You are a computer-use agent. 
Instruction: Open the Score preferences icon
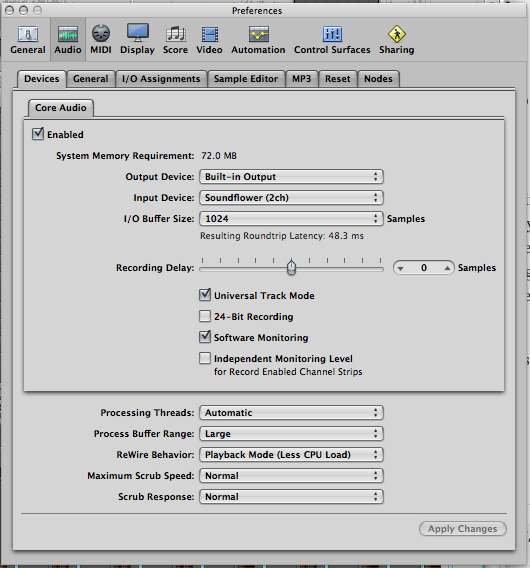click(175, 39)
